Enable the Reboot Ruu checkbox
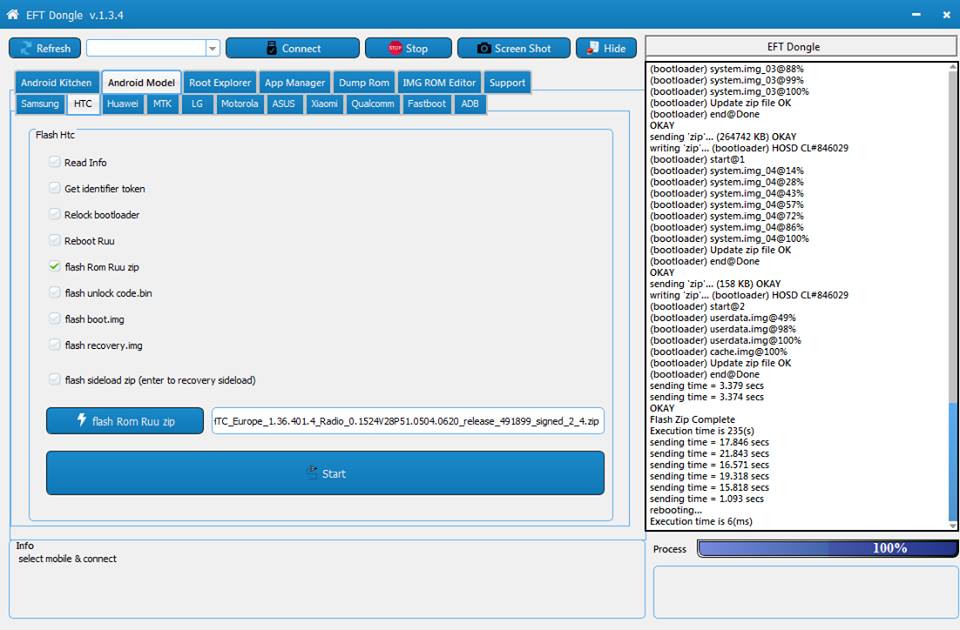The height and width of the screenshot is (630, 960). click(x=54, y=240)
